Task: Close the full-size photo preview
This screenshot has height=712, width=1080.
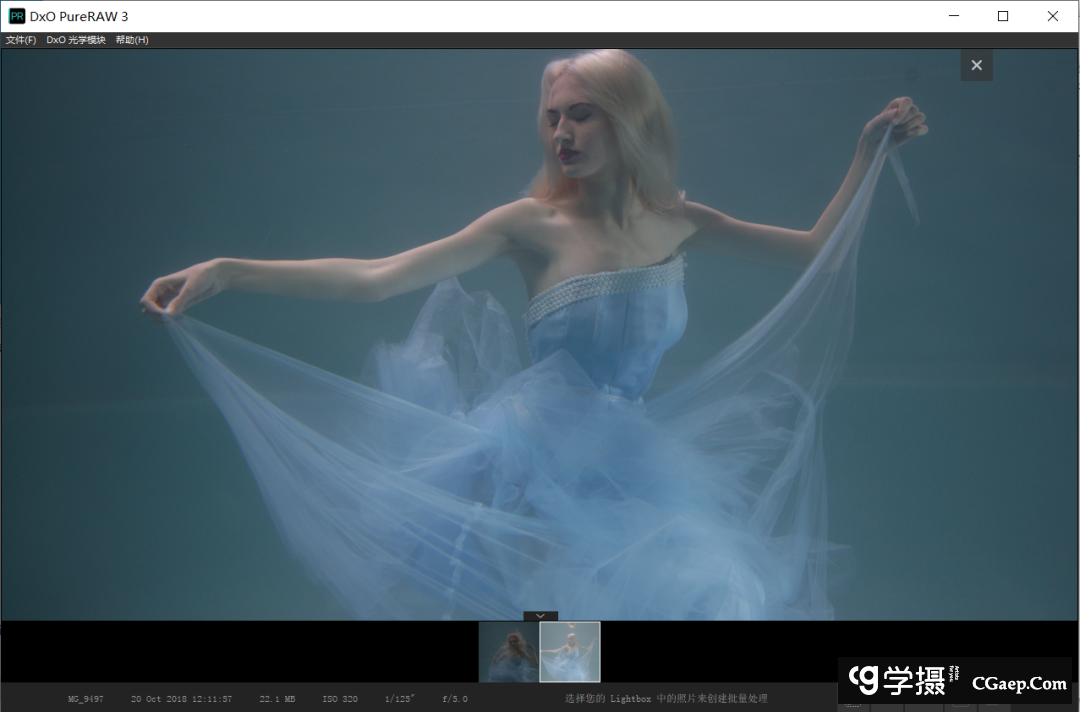Action: tap(976, 65)
